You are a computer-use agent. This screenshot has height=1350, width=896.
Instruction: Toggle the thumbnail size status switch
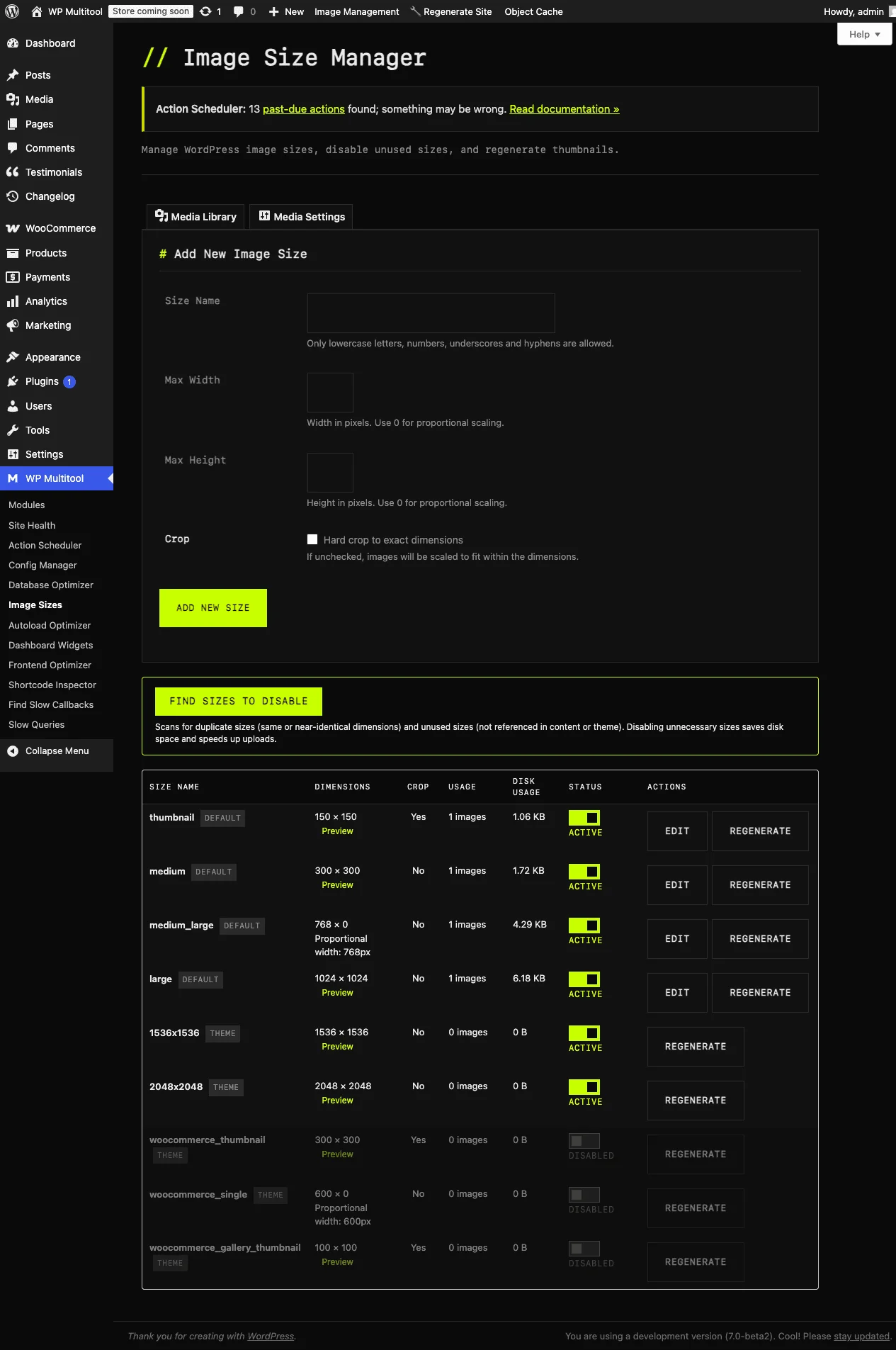coord(584,818)
